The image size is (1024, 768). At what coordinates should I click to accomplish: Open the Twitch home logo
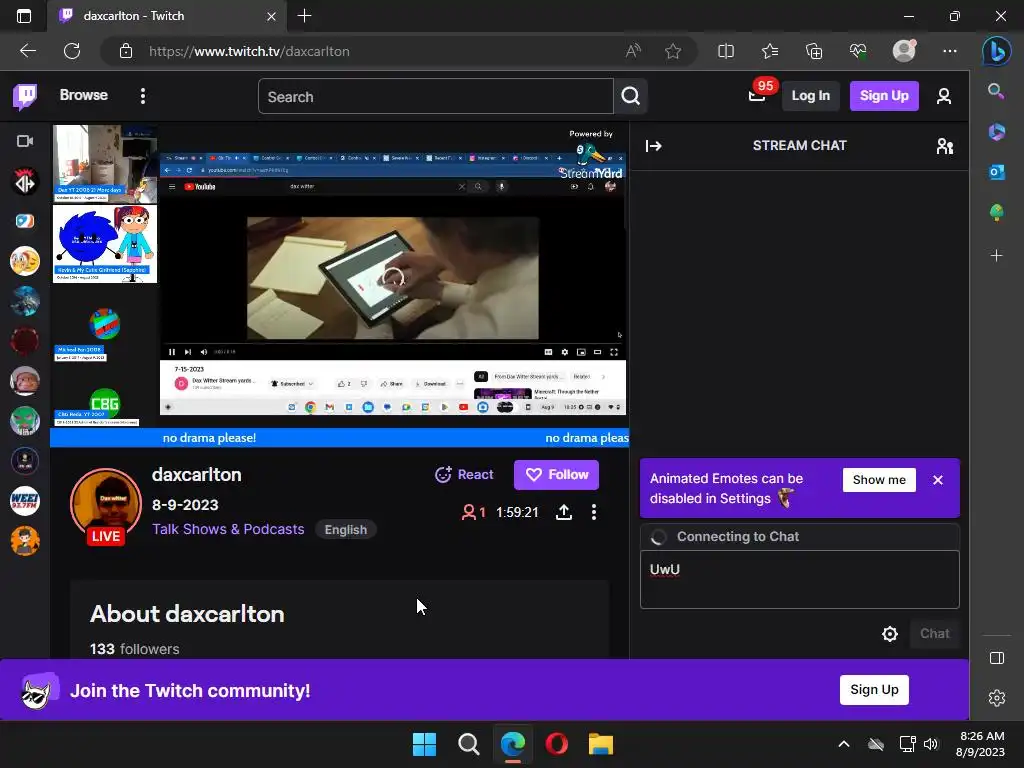pos(25,97)
